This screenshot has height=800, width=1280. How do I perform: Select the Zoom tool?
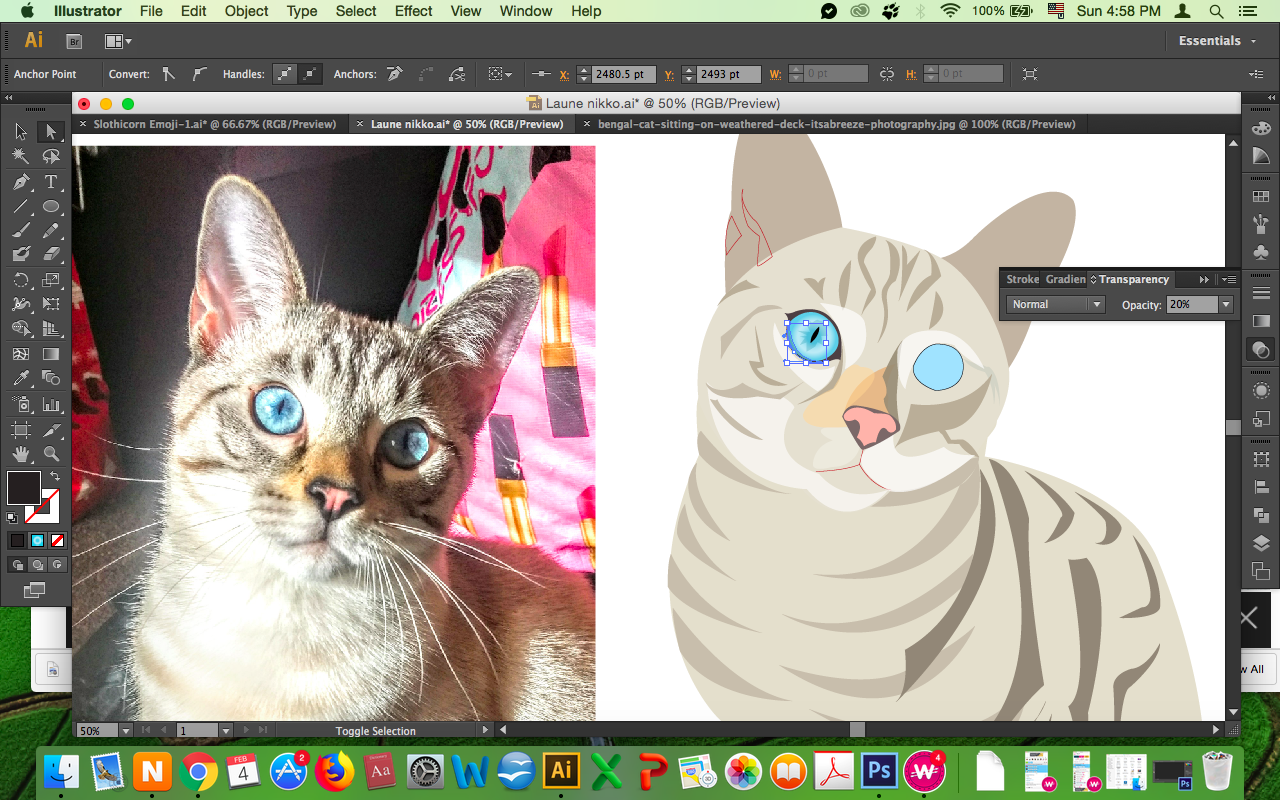click(51, 454)
